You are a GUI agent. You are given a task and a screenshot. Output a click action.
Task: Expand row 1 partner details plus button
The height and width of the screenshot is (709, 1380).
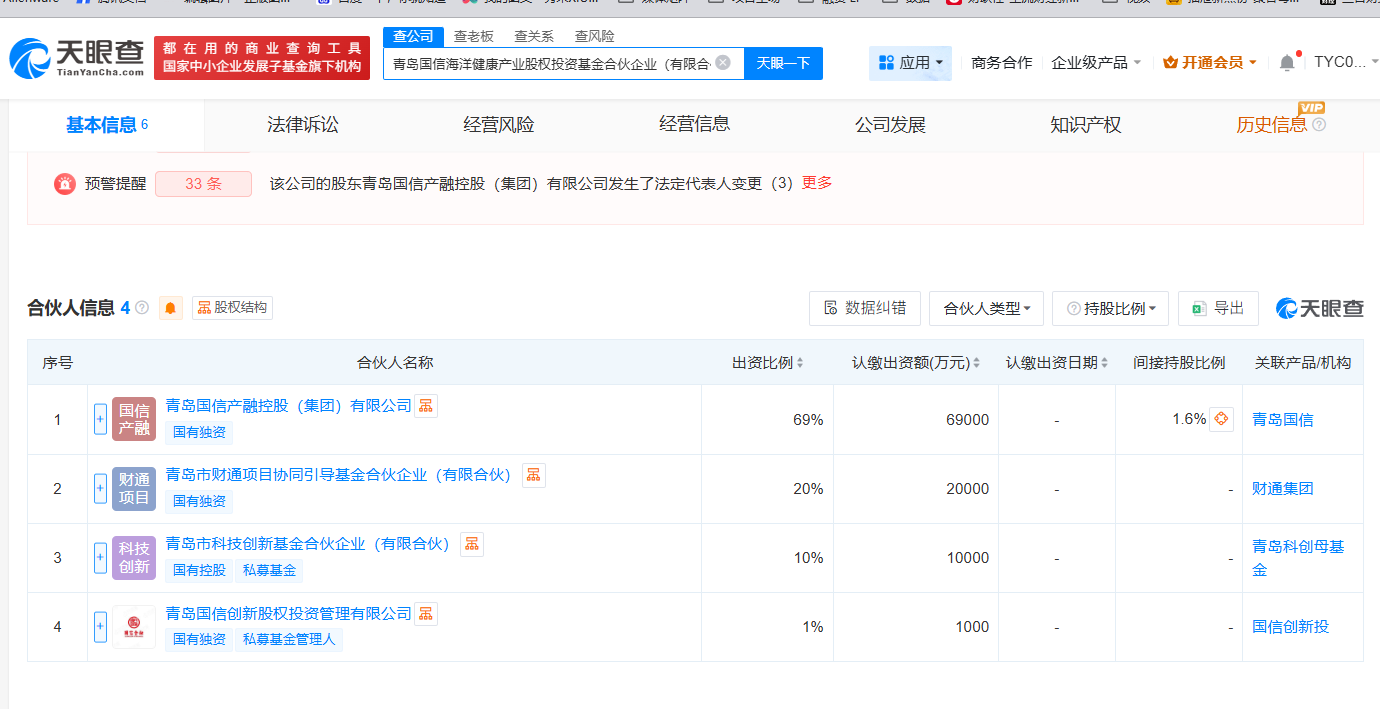[x=100, y=419]
